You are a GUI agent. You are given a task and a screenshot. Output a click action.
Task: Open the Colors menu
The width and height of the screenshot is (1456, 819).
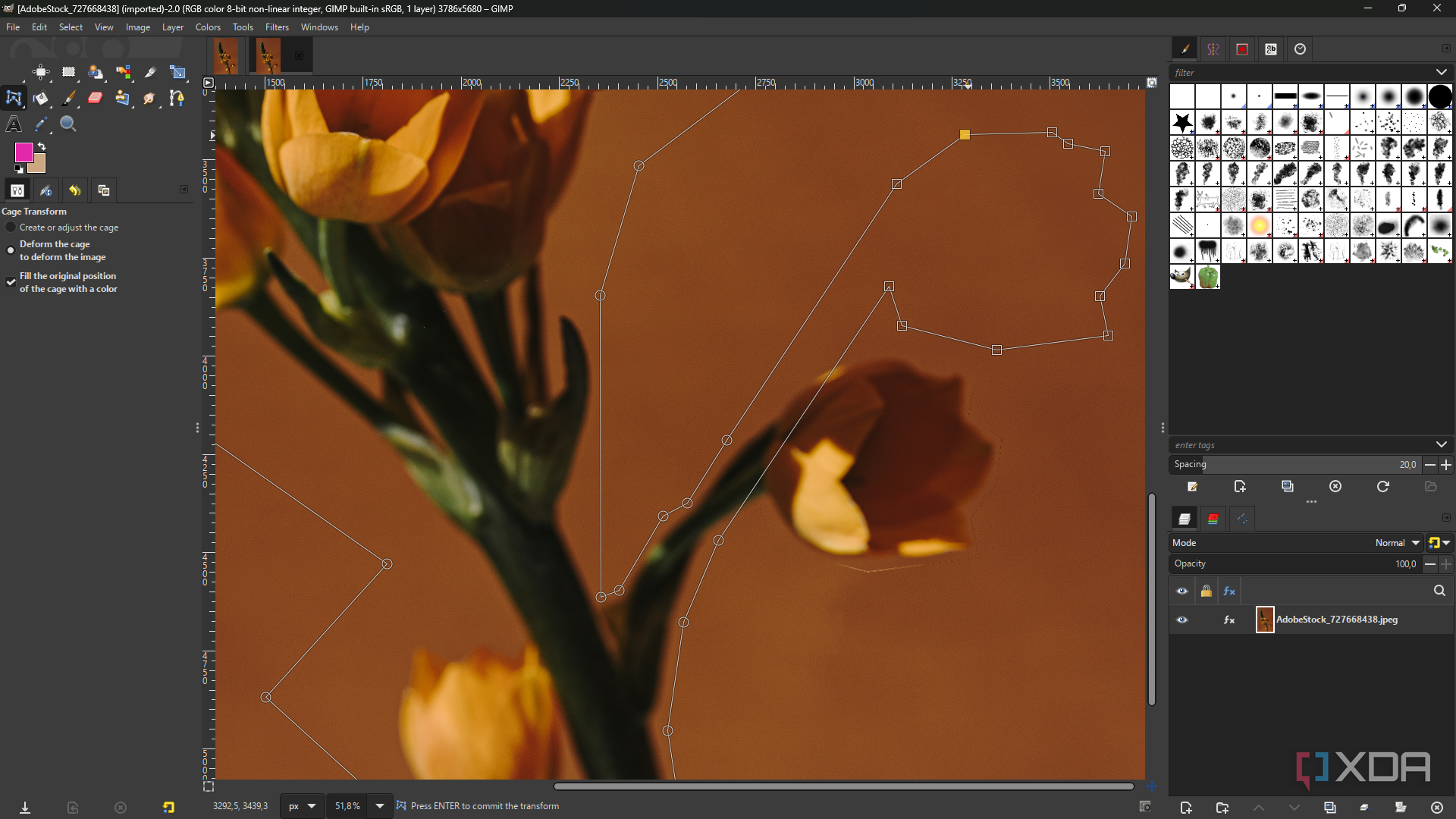pyautogui.click(x=208, y=27)
